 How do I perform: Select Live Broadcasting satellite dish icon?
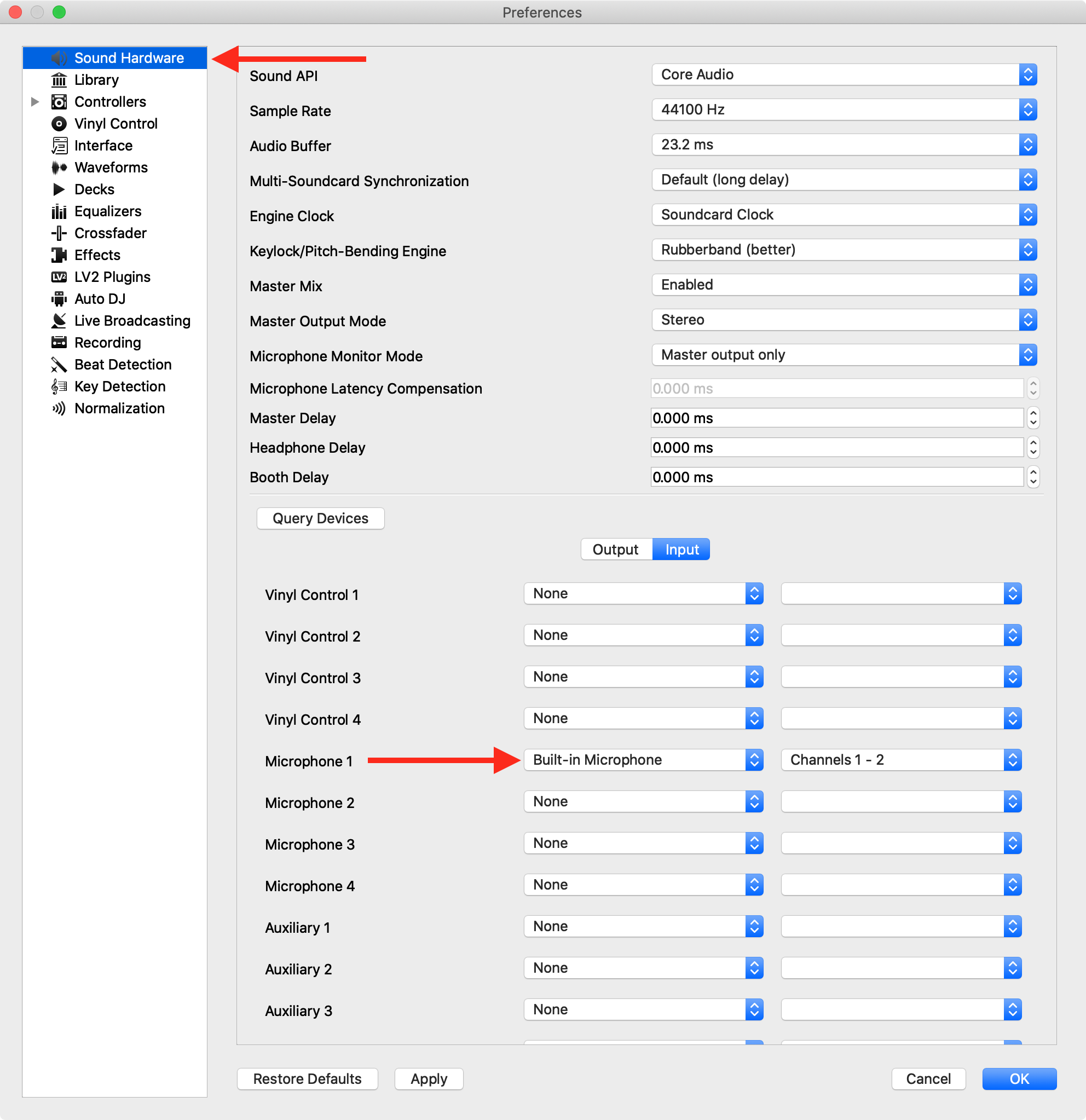pos(59,321)
